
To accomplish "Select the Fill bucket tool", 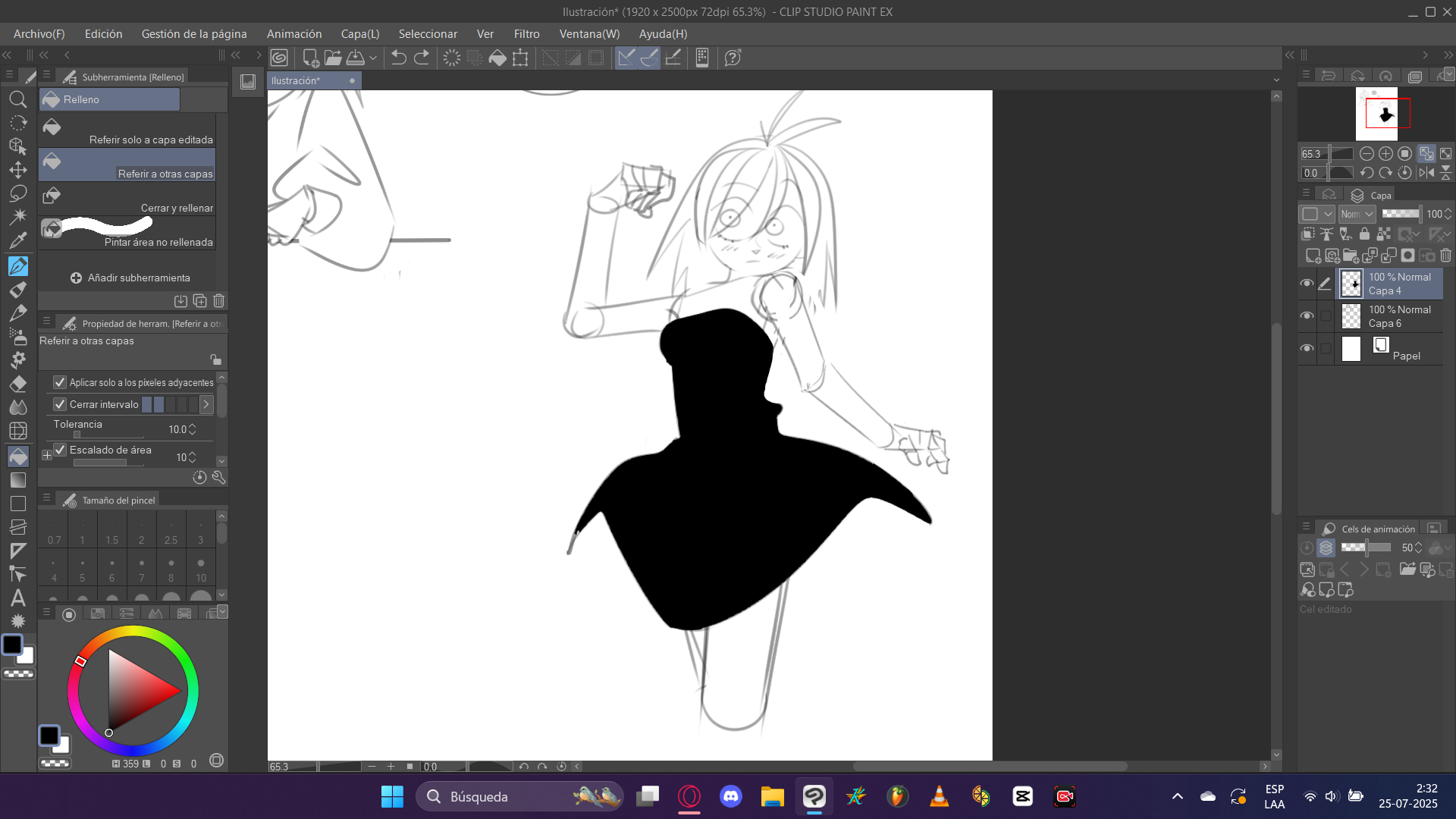I will (18, 456).
